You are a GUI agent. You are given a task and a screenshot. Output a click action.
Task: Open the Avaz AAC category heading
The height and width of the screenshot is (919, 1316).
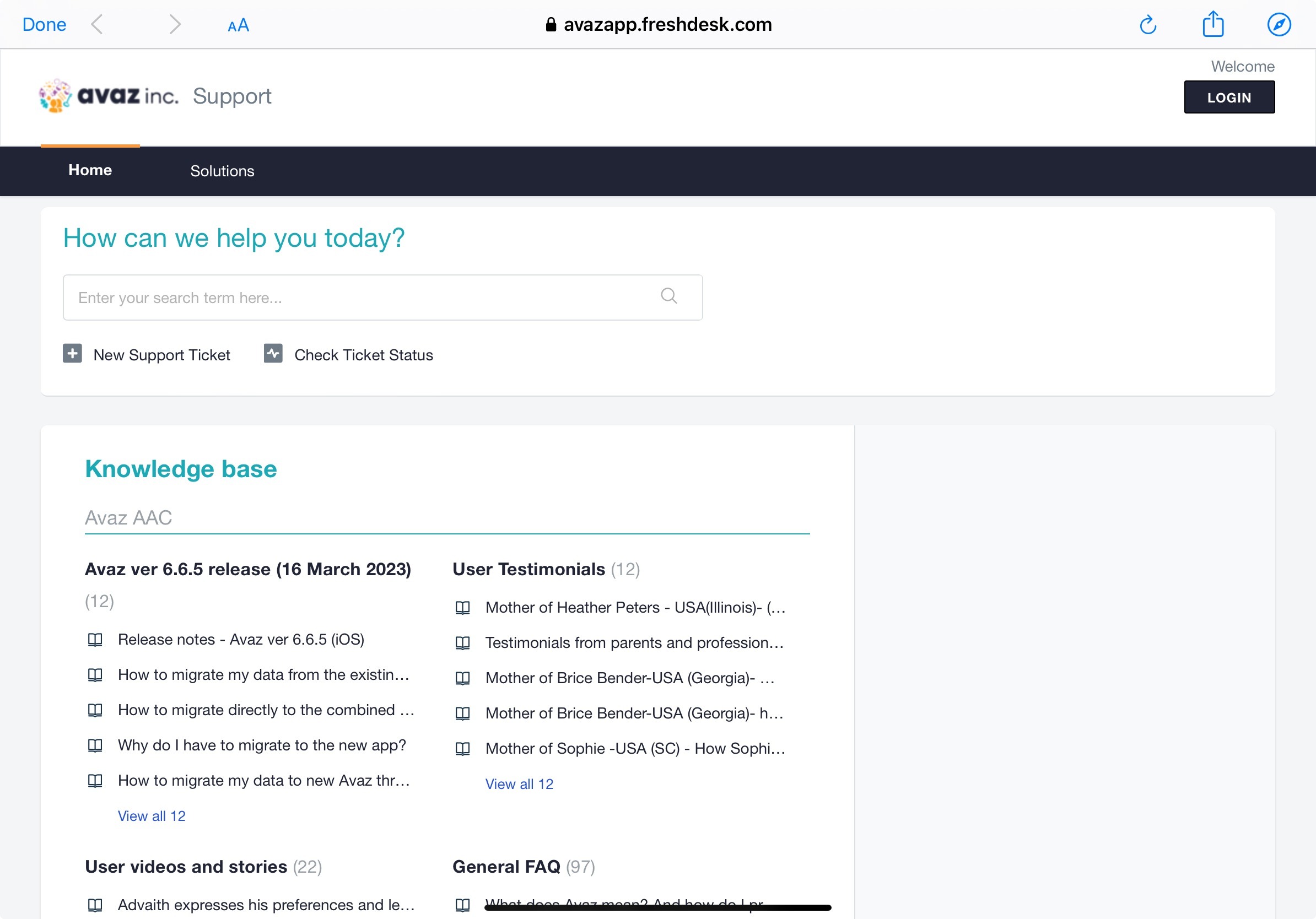coord(128,517)
